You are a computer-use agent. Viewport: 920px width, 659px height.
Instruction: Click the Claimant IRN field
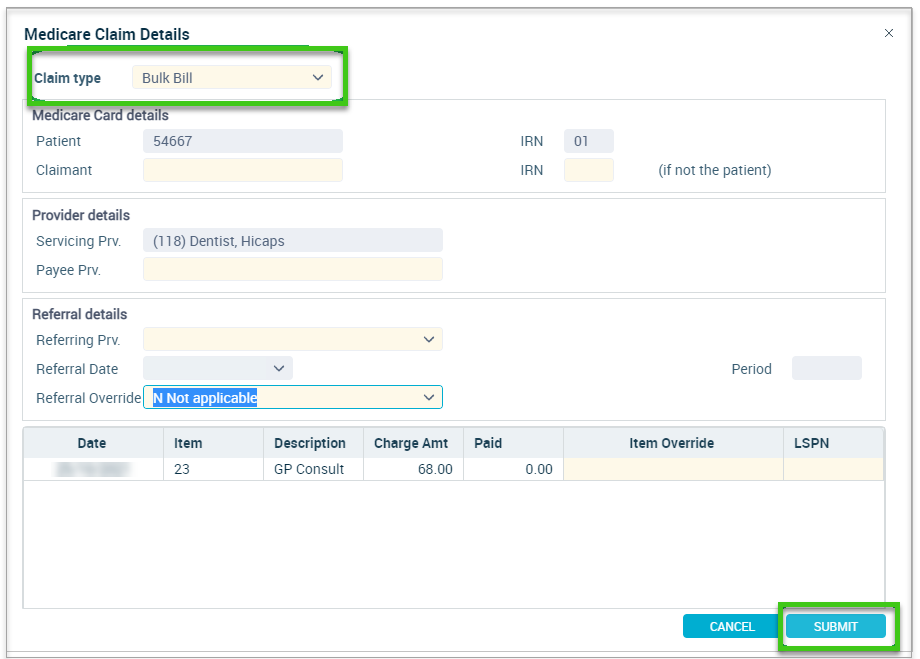coord(588,170)
